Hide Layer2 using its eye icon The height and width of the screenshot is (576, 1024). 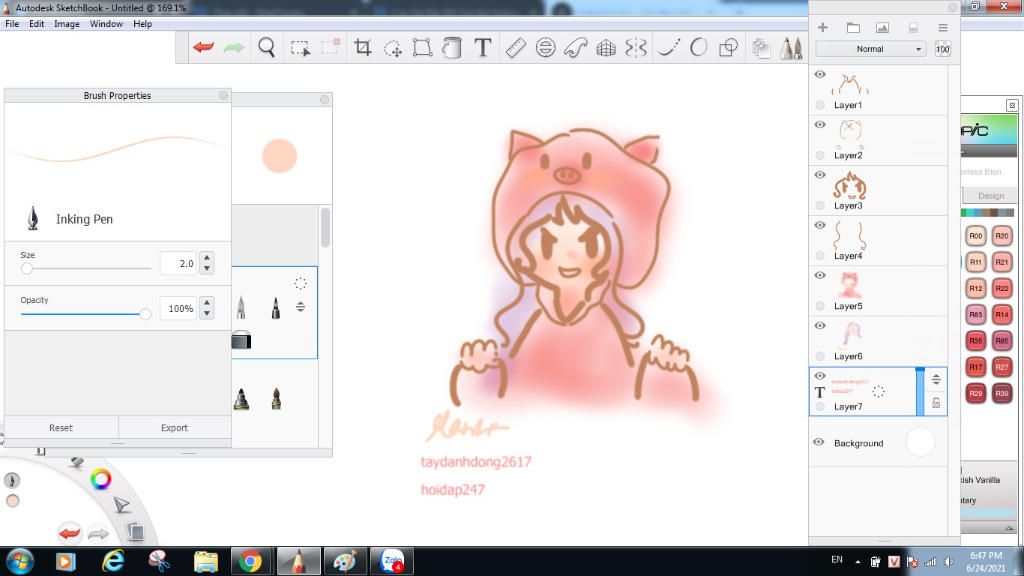820,125
